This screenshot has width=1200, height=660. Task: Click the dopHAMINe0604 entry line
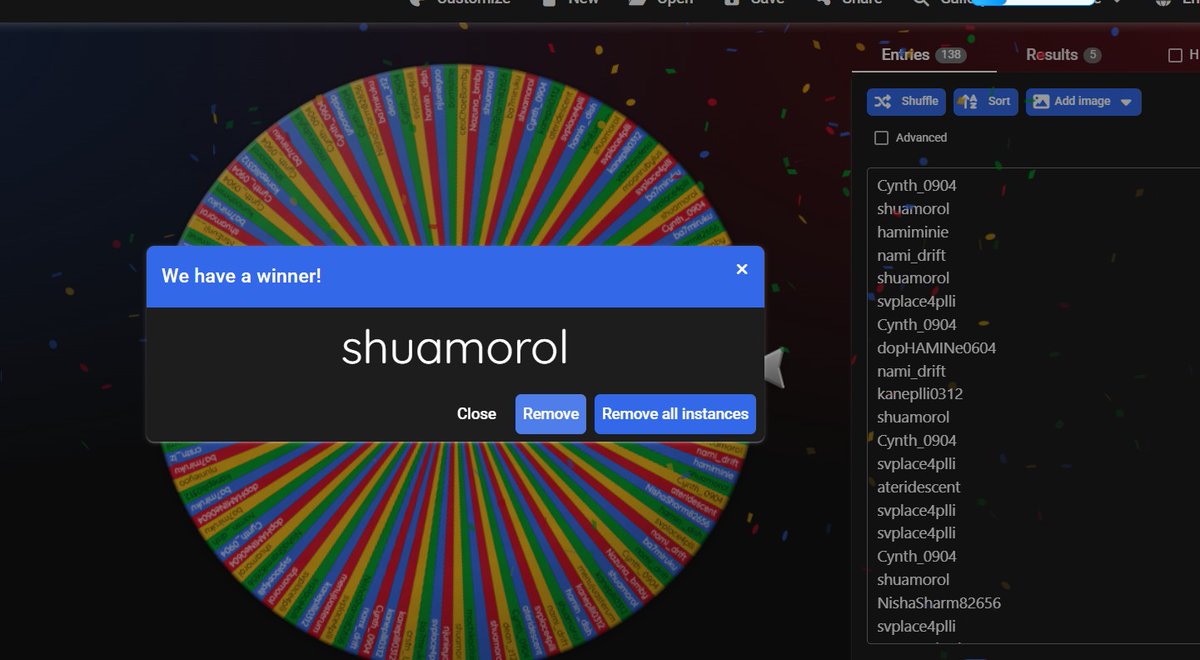(936, 348)
